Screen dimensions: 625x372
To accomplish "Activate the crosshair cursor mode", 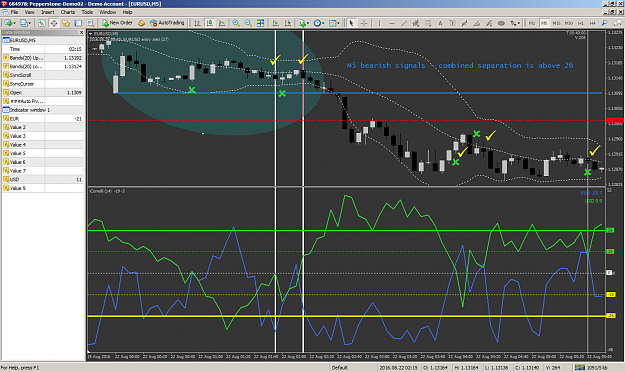I will (x=364, y=23).
